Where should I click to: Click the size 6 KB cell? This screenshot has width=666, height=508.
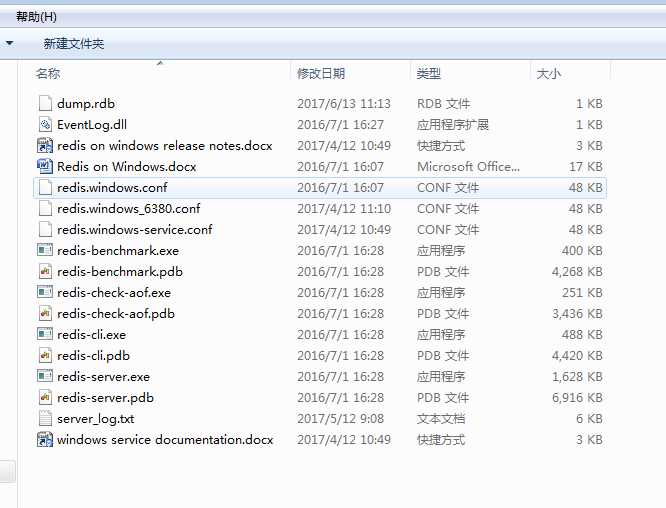tap(589, 419)
